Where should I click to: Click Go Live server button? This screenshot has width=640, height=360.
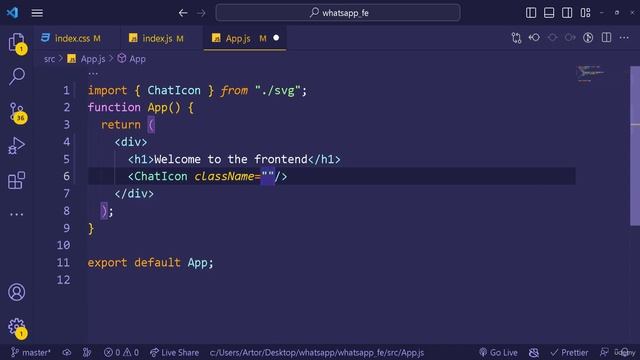point(498,352)
